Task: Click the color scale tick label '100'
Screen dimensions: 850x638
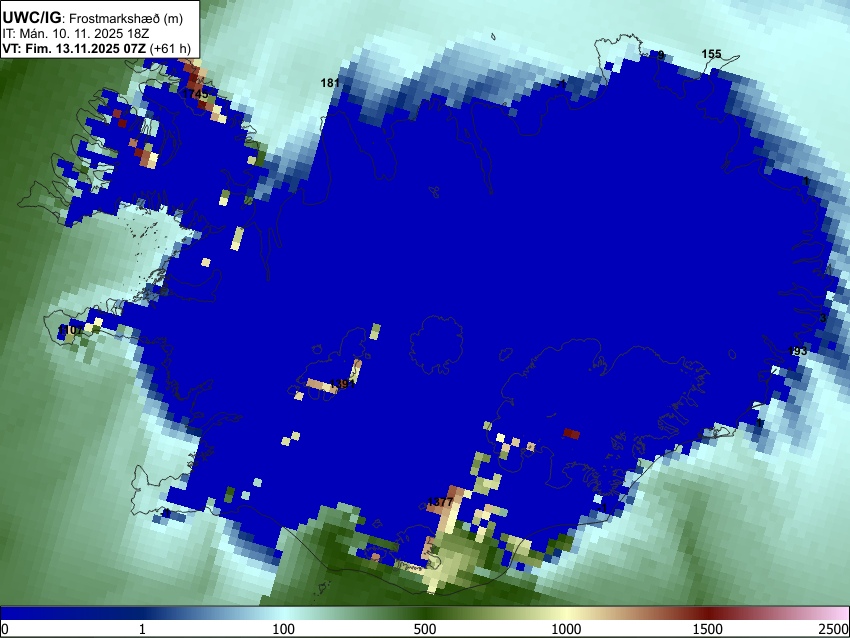Action: [x=284, y=629]
